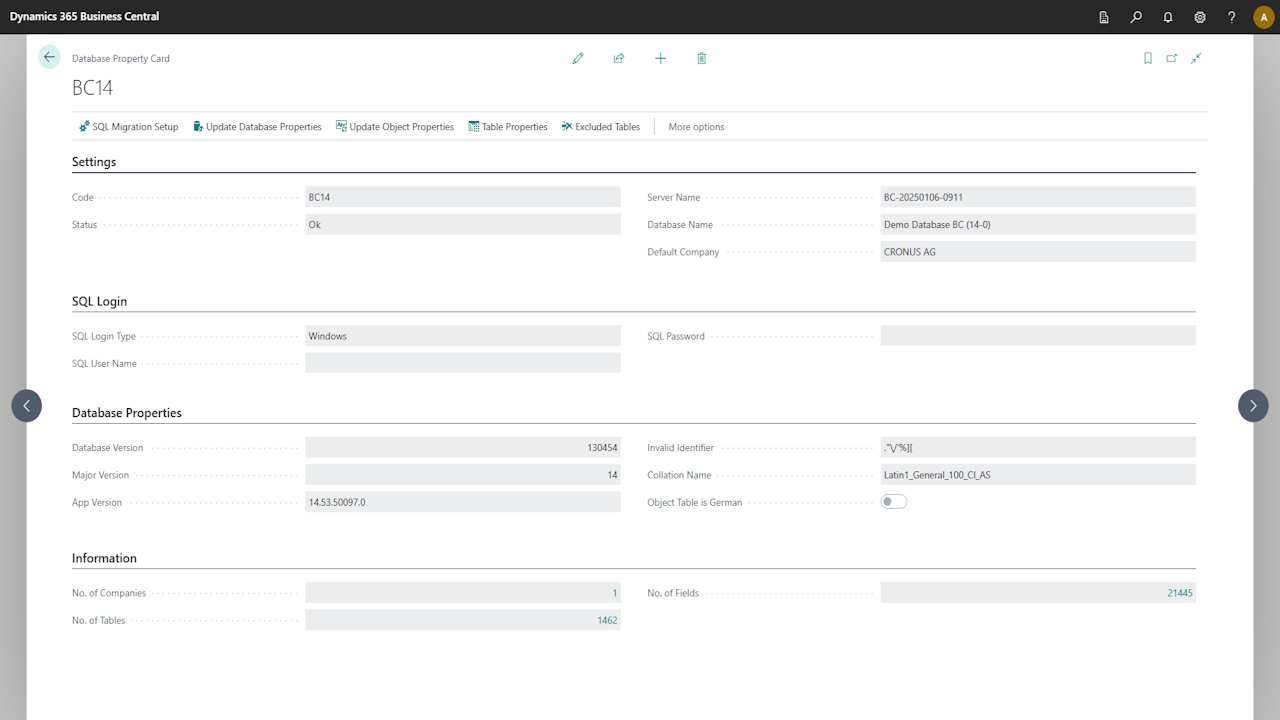
Task: Click the Code field BC14
Action: point(463,197)
